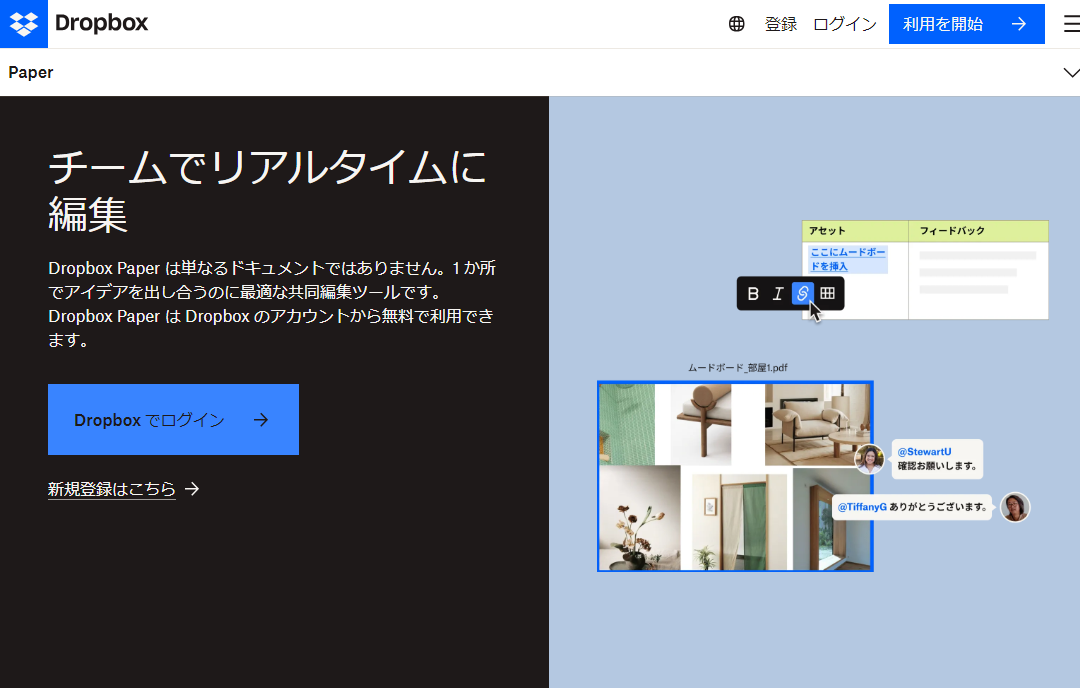1080x688 pixels.
Task: Open the hamburger menu
Action: pos(1071,24)
